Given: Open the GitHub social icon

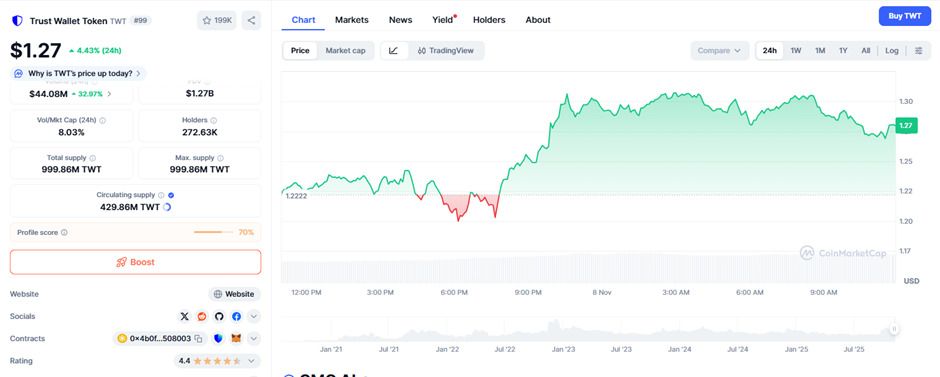Looking at the screenshot, I should click(219, 316).
